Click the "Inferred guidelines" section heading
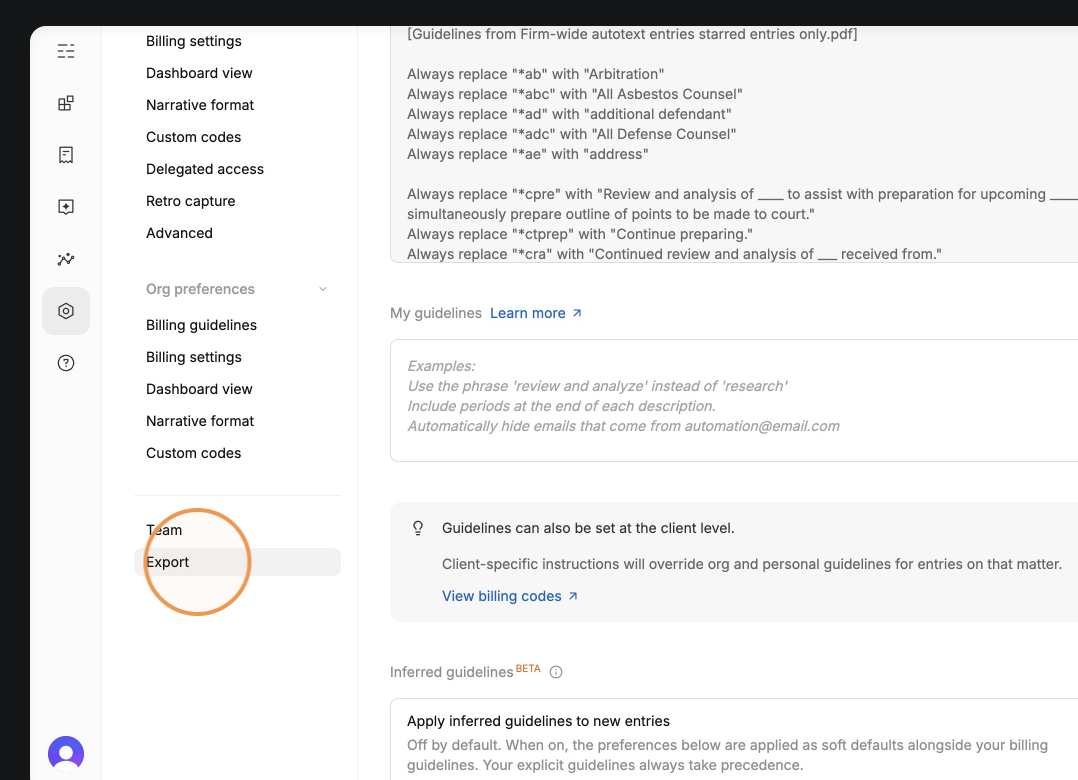 (x=452, y=672)
